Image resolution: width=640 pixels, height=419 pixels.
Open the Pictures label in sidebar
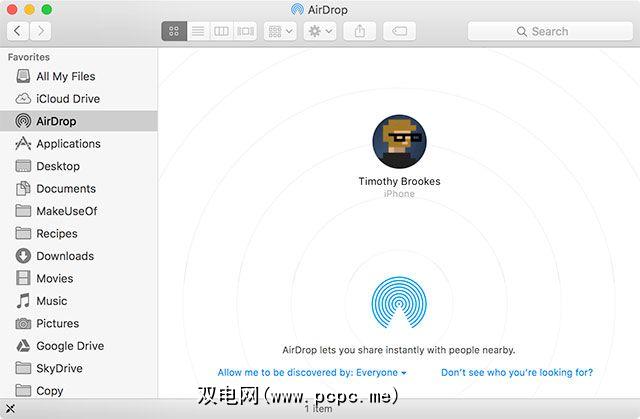(x=58, y=323)
